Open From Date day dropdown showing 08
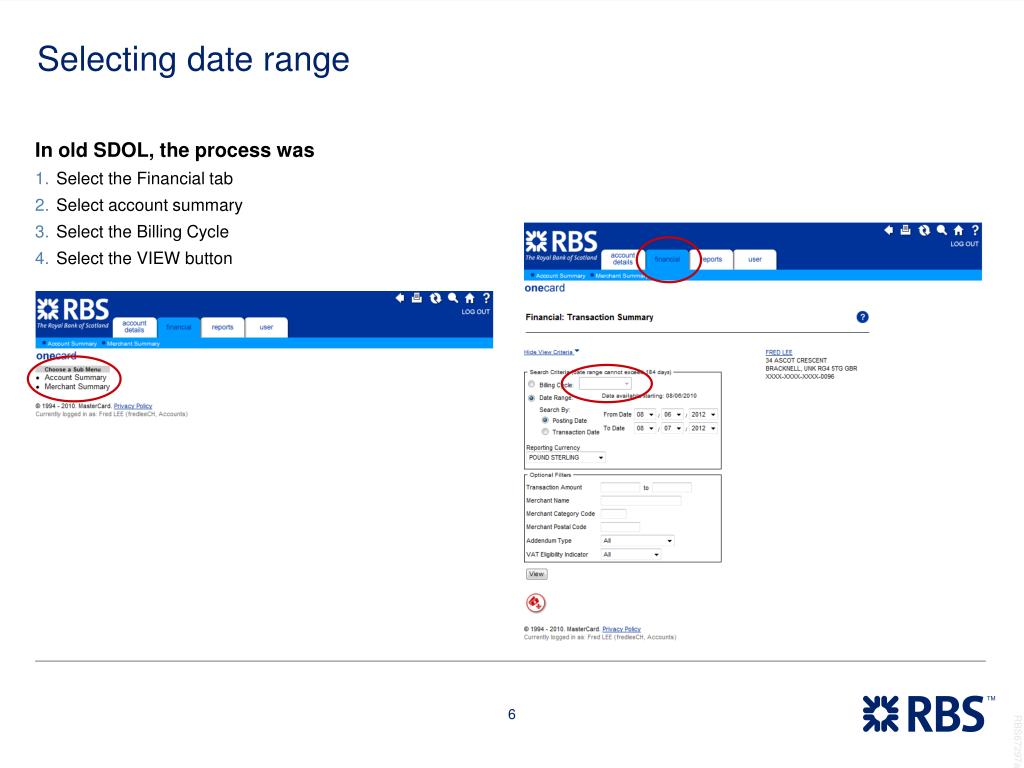 tap(645, 415)
